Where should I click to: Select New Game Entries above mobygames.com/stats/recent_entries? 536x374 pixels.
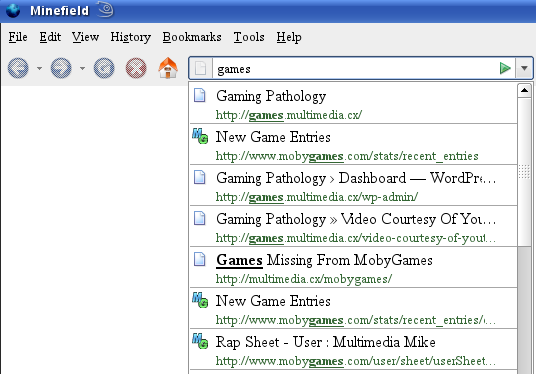coord(273,137)
